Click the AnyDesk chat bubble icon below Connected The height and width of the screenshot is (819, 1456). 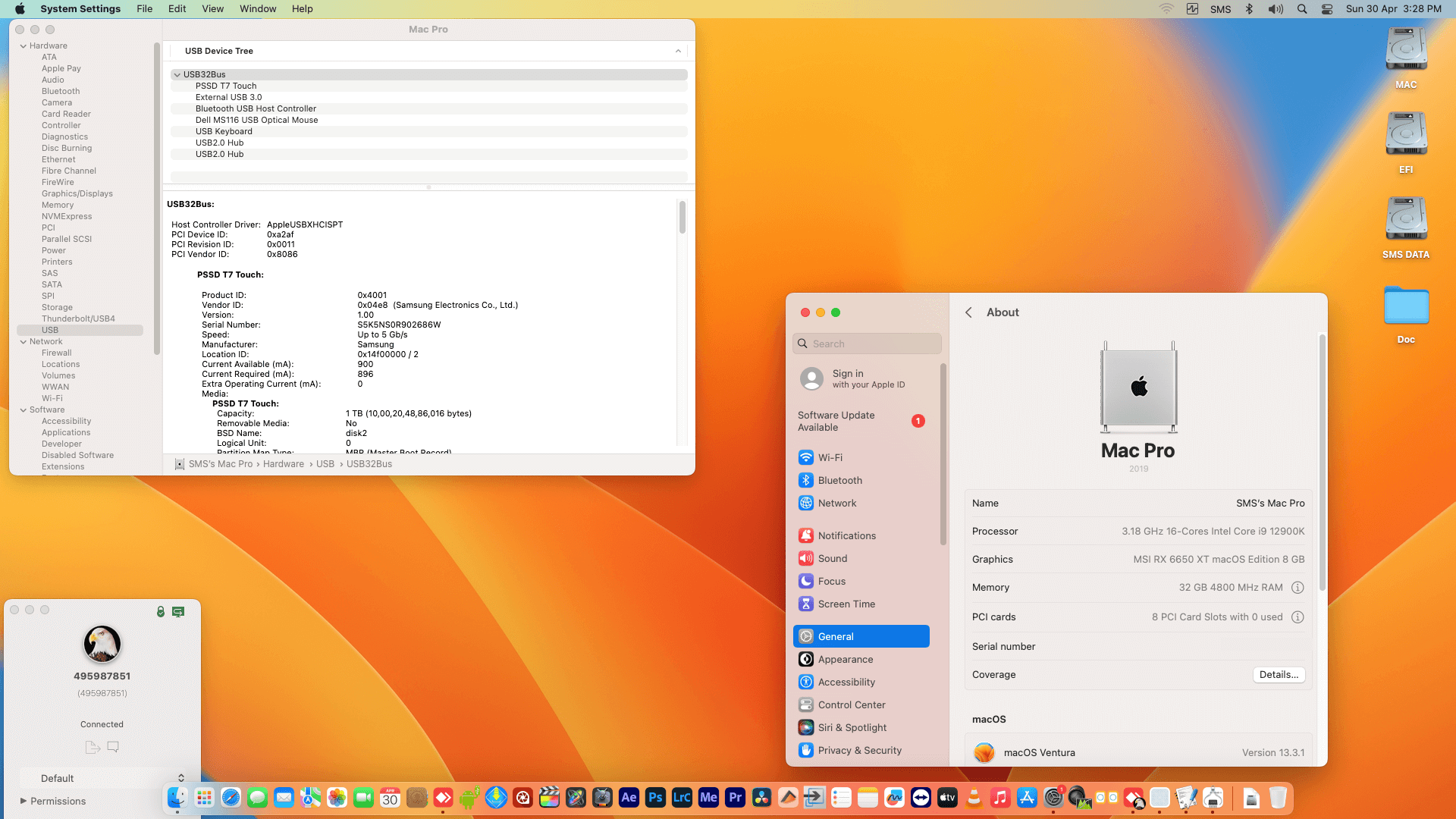[113, 747]
